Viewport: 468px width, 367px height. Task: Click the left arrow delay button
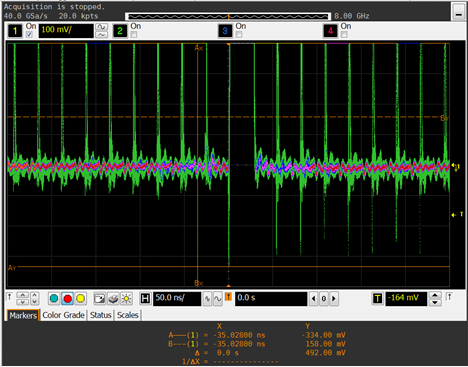[313, 299]
